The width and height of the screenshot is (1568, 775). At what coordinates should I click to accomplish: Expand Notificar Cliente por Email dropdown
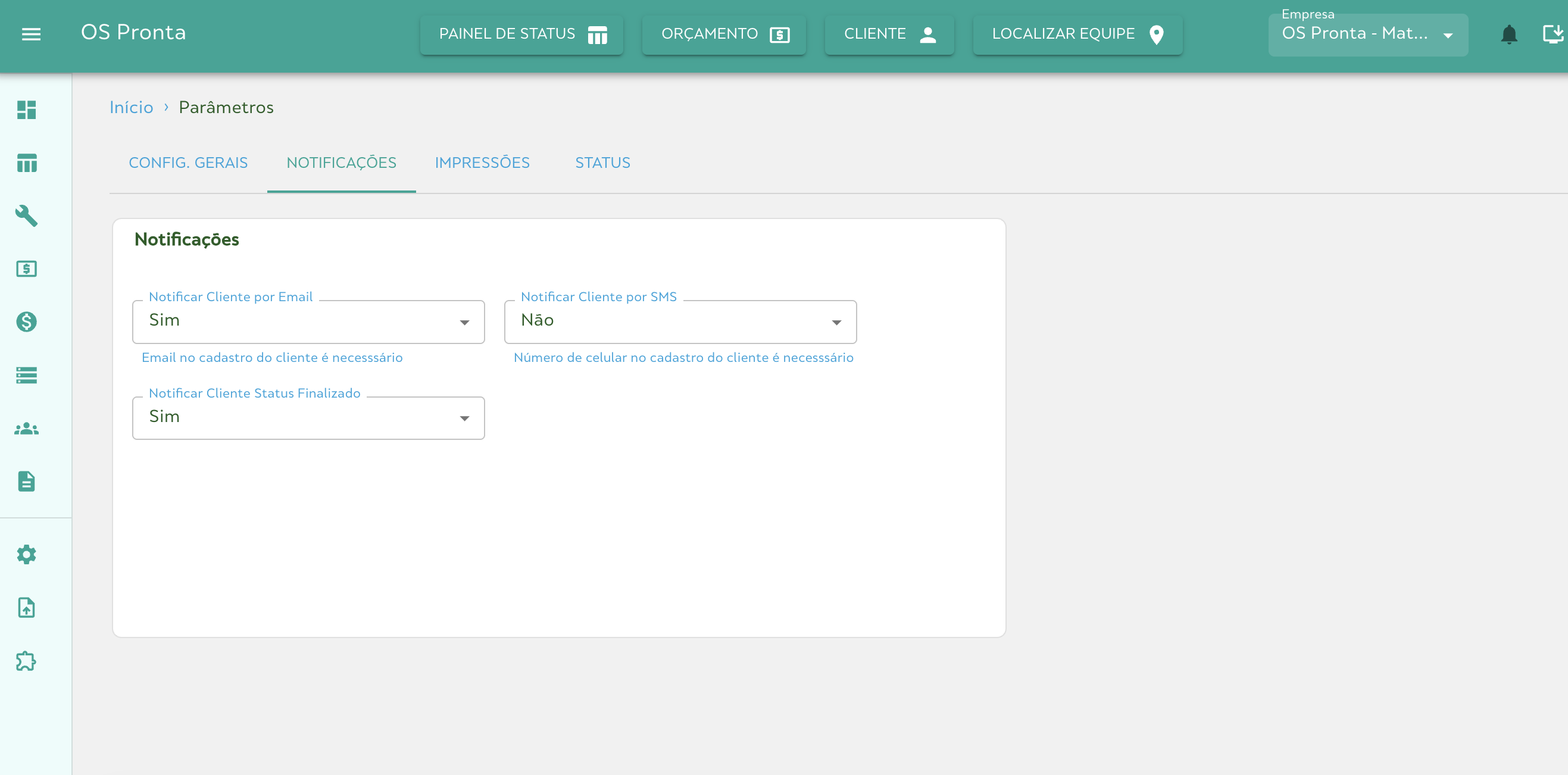[x=308, y=322]
